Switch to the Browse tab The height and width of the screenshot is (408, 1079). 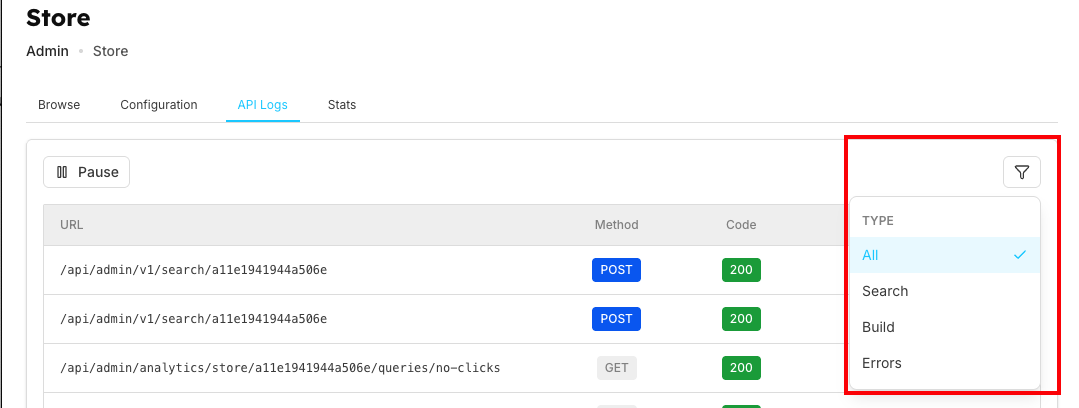pyautogui.click(x=59, y=105)
